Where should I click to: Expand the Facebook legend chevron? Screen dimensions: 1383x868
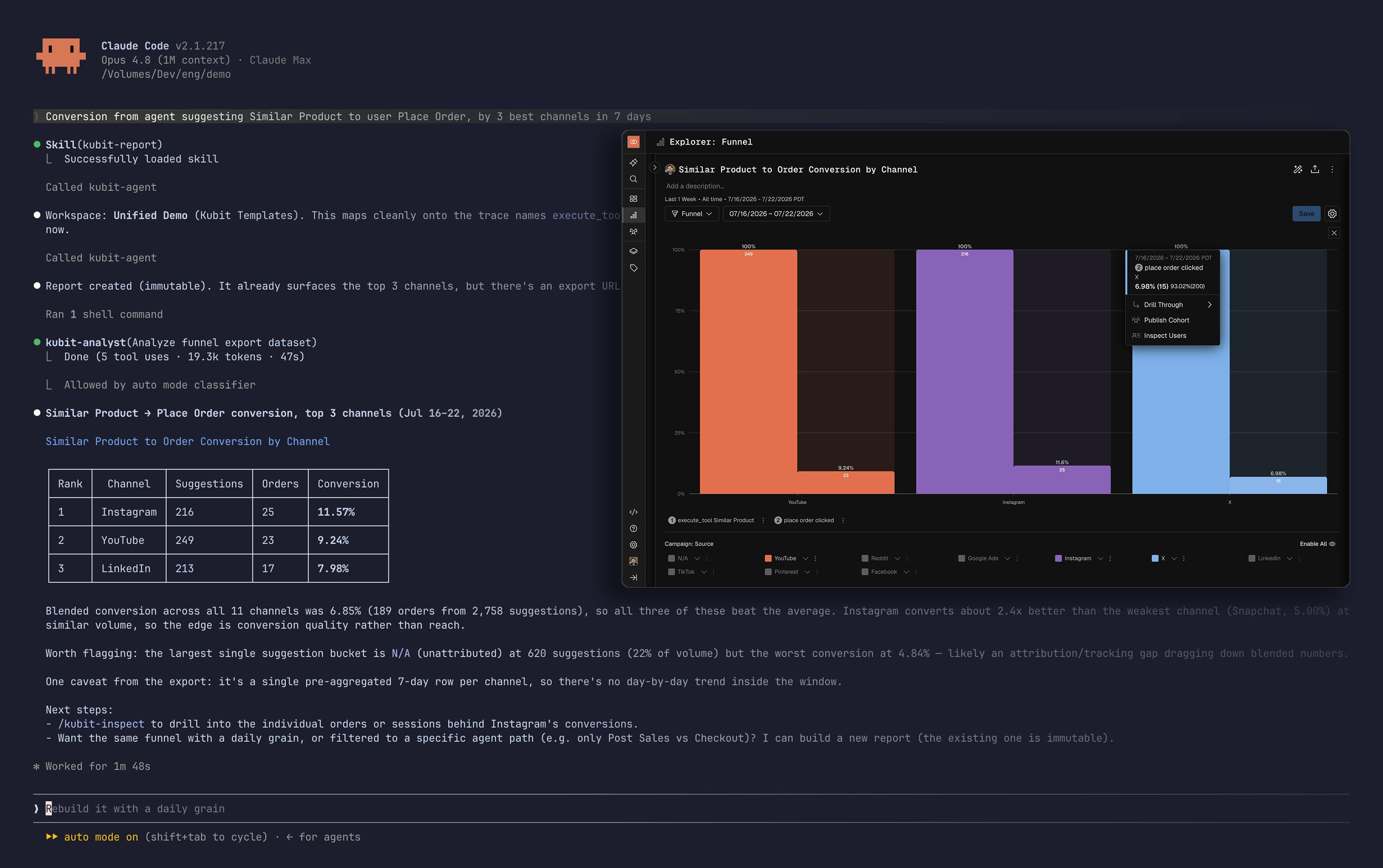[x=906, y=572]
